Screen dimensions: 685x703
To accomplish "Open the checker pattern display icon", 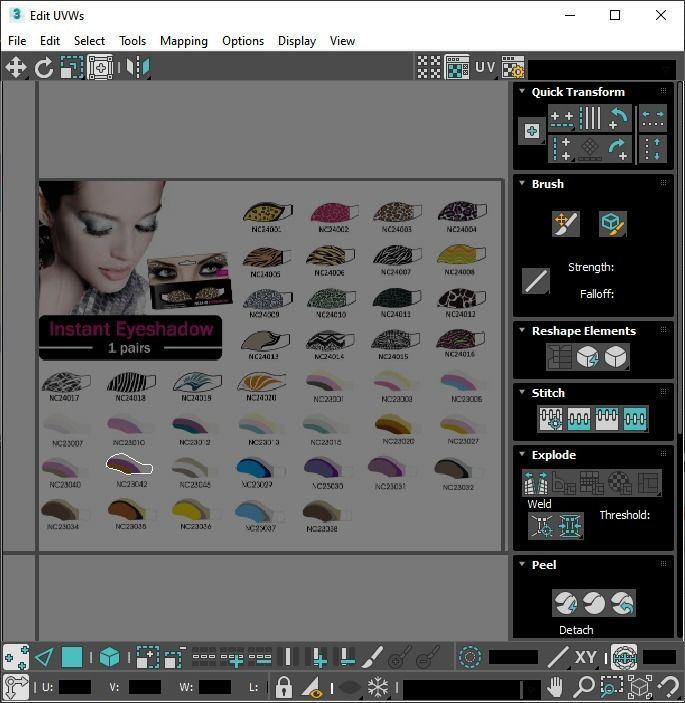I will pyautogui.click(x=429, y=68).
